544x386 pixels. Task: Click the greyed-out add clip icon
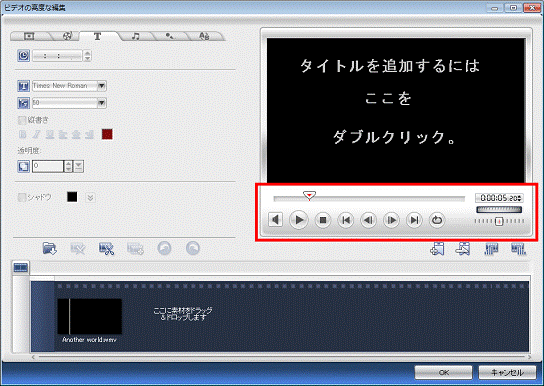(135, 248)
